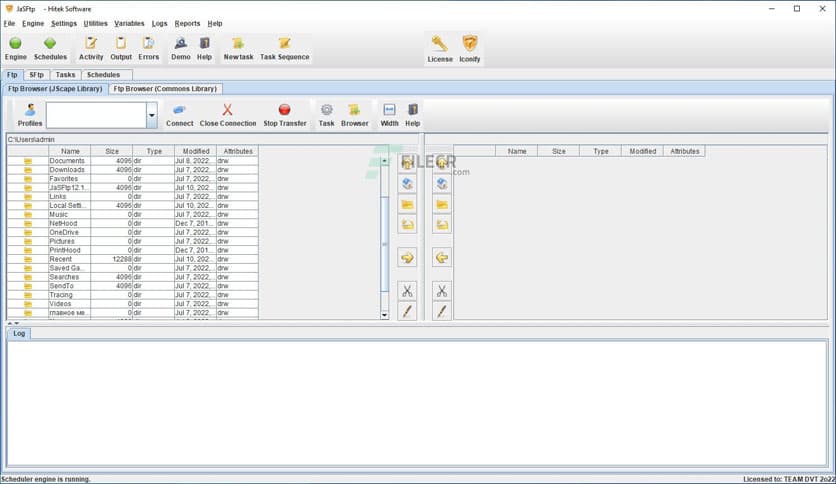Click the local file list scrollbar down arrow
The width and height of the screenshot is (836, 484).
(385, 315)
